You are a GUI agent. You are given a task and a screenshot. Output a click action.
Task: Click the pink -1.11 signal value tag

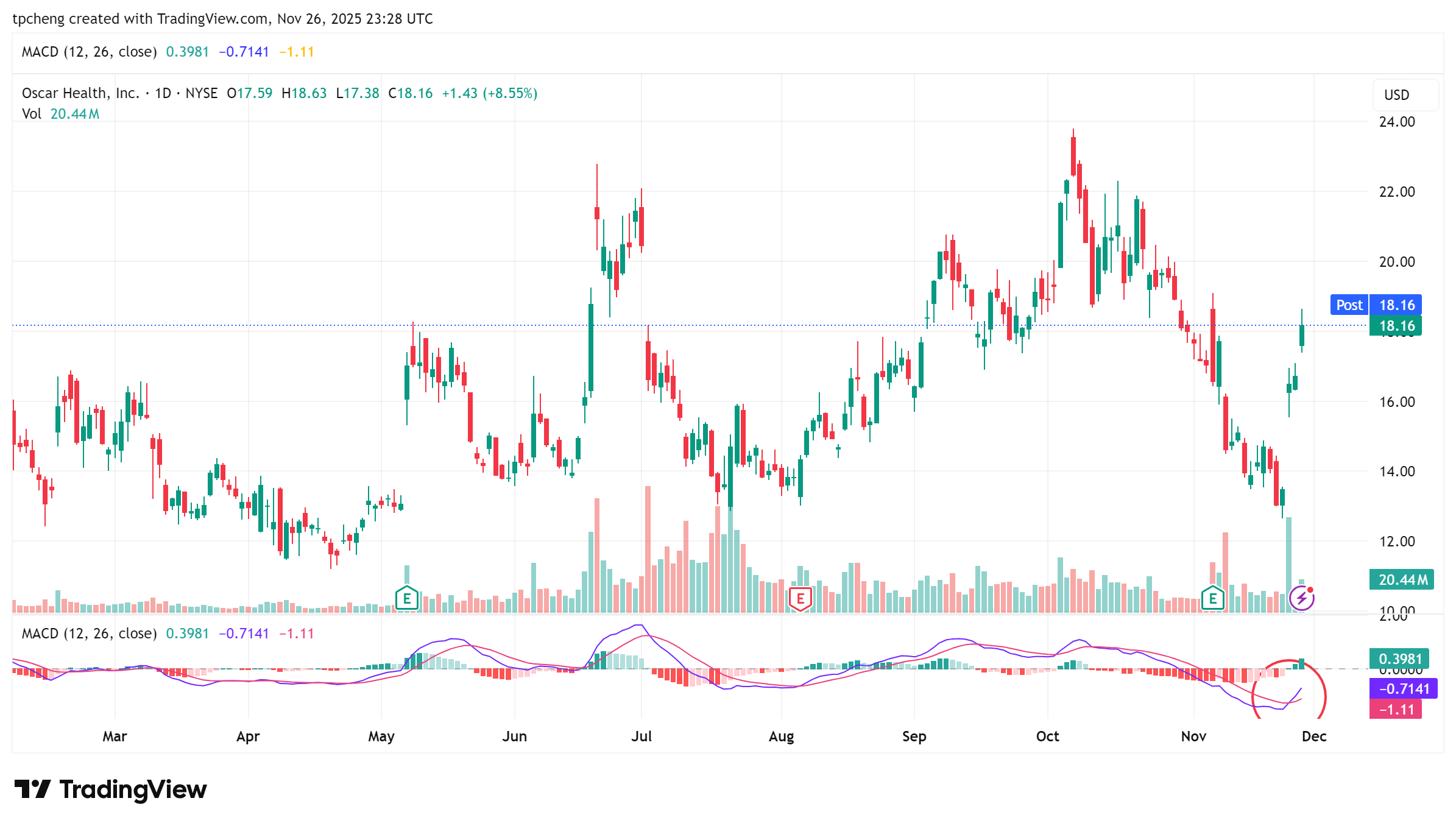tap(1395, 710)
